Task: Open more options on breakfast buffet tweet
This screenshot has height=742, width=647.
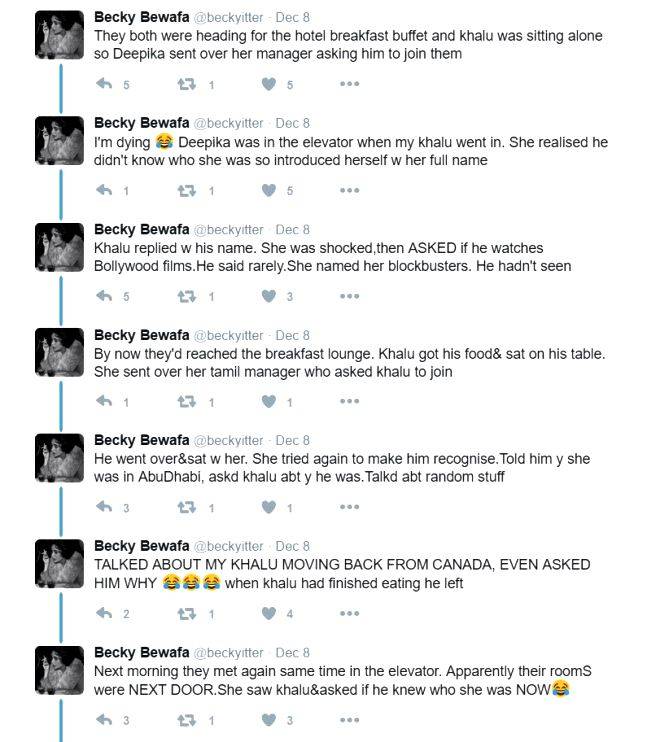Action: coord(349,85)
